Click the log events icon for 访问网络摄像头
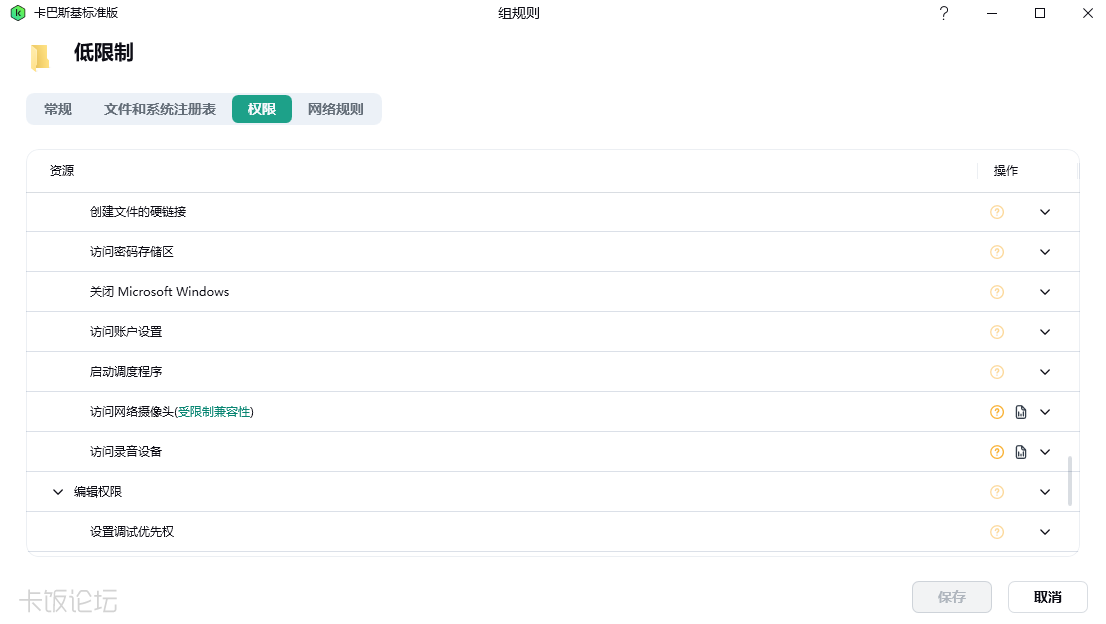Viewport: 1106px width, 624px height. coord(1021,412)
